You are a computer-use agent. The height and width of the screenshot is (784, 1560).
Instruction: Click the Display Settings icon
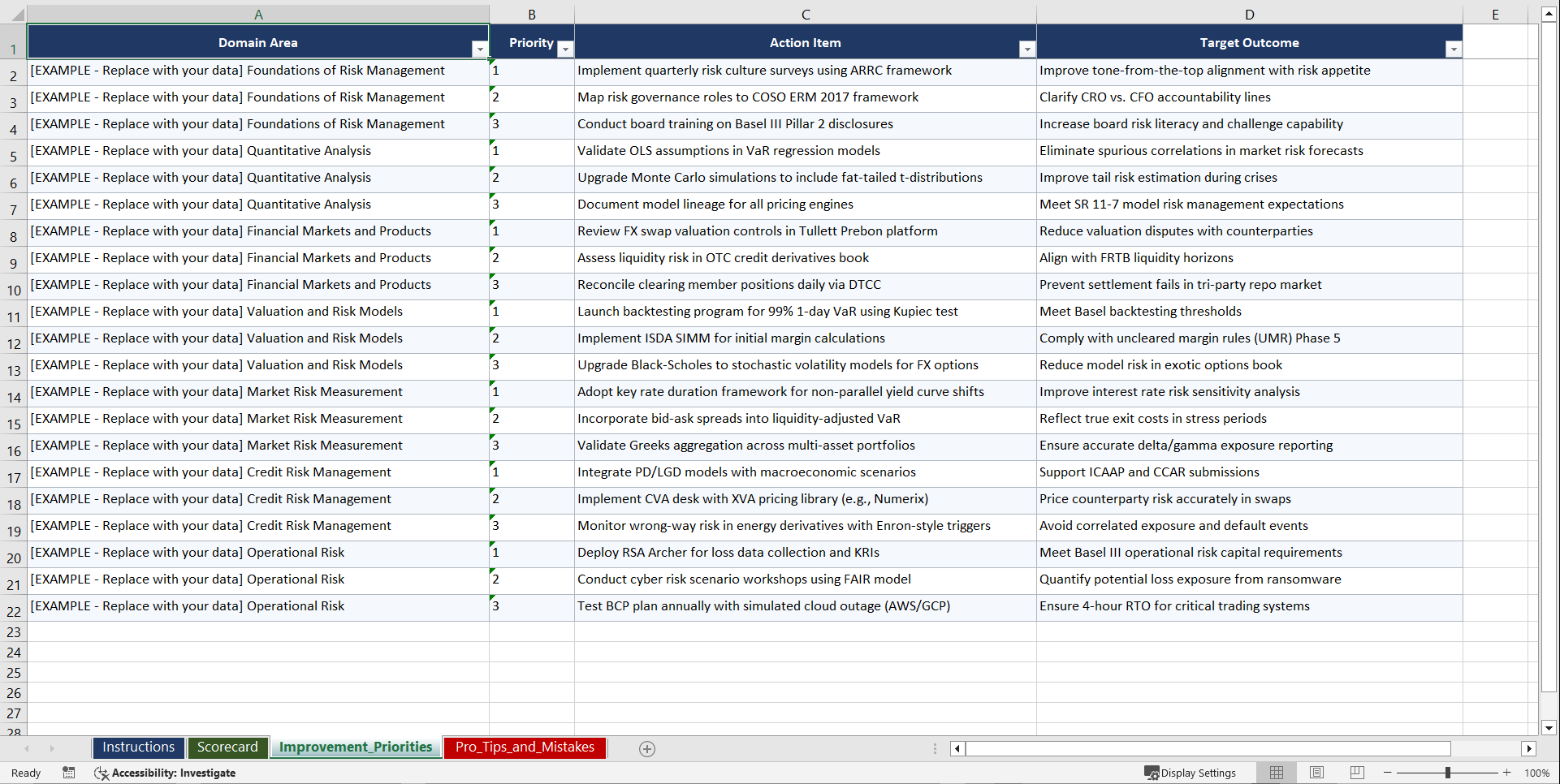(x=1152, y=772)
